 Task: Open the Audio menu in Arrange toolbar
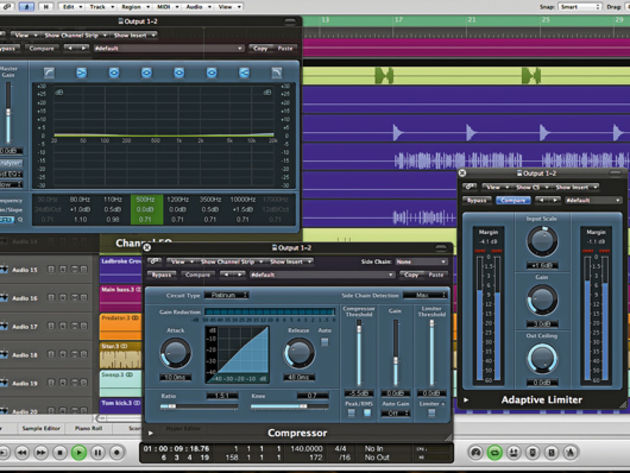click(198, 7)
